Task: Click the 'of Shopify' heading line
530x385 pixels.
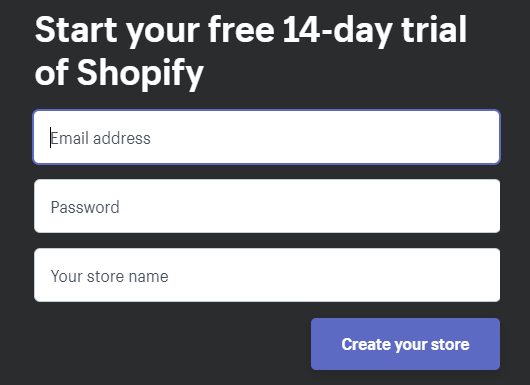Action: pos(119,73)
